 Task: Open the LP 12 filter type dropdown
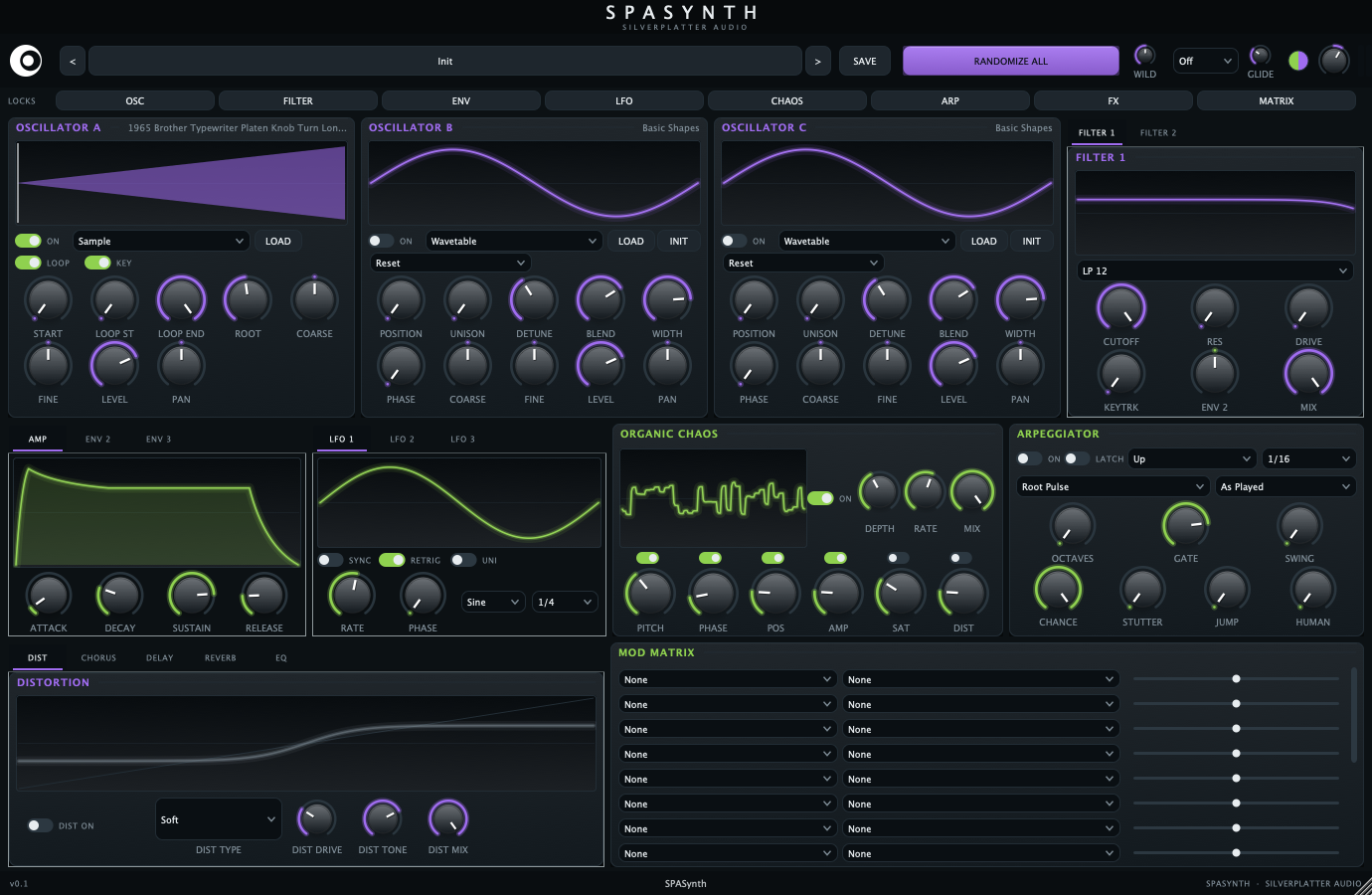[1215, 270]
